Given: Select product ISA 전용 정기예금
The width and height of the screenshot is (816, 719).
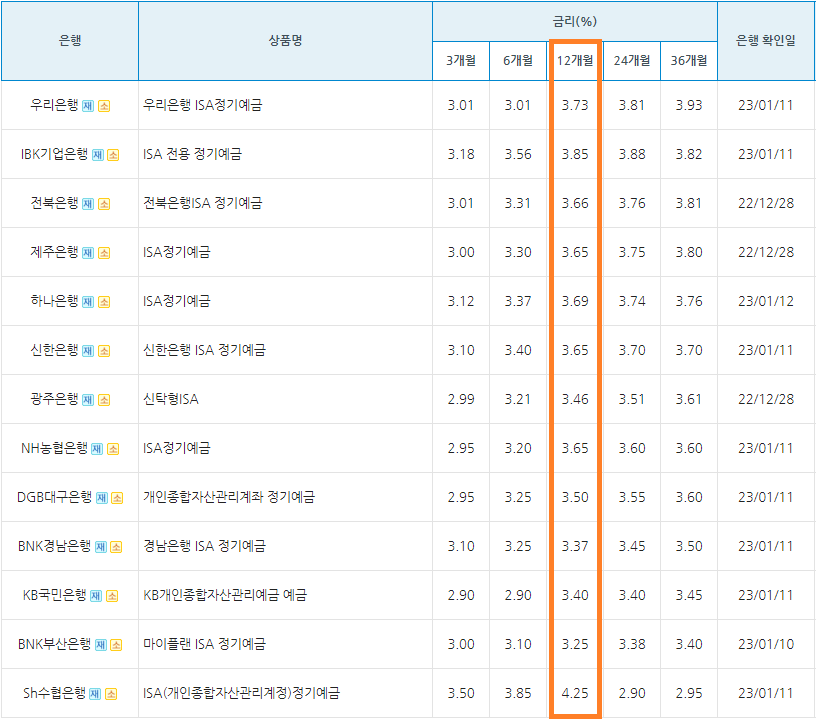Looking at the screenshot, I should pos(192,154).
